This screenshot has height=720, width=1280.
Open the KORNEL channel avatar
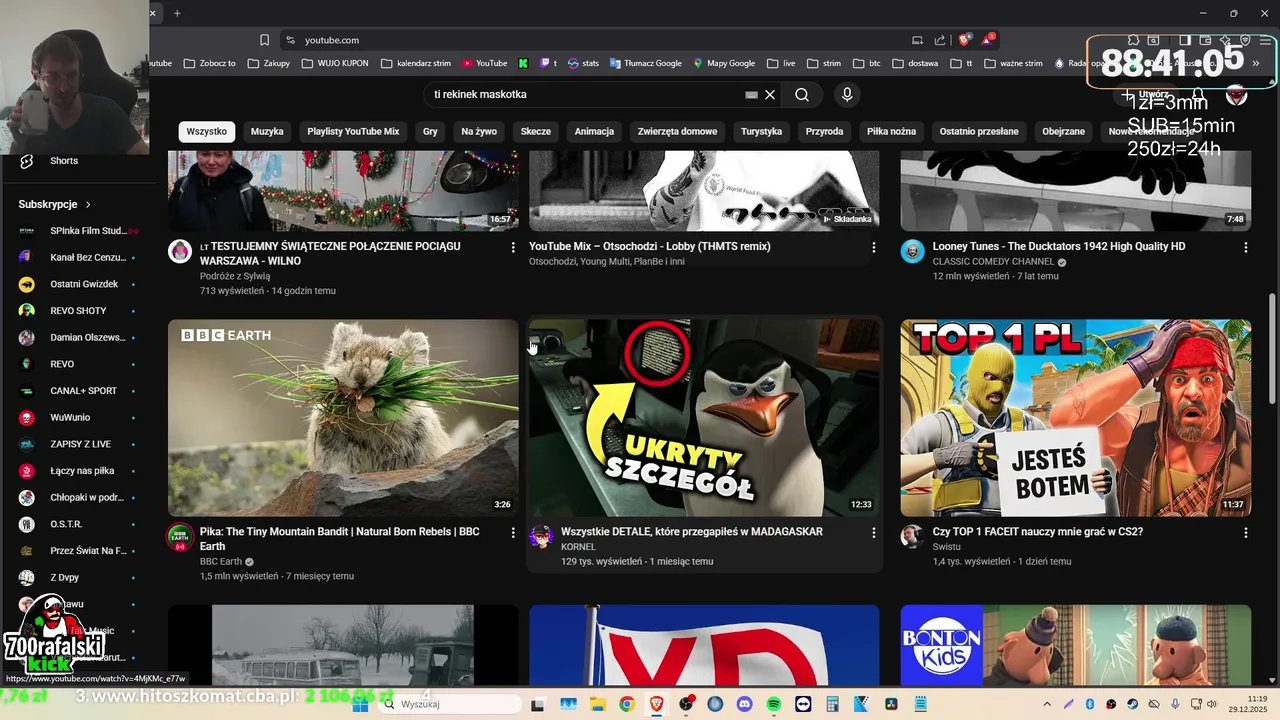click(x=541, y=536)
